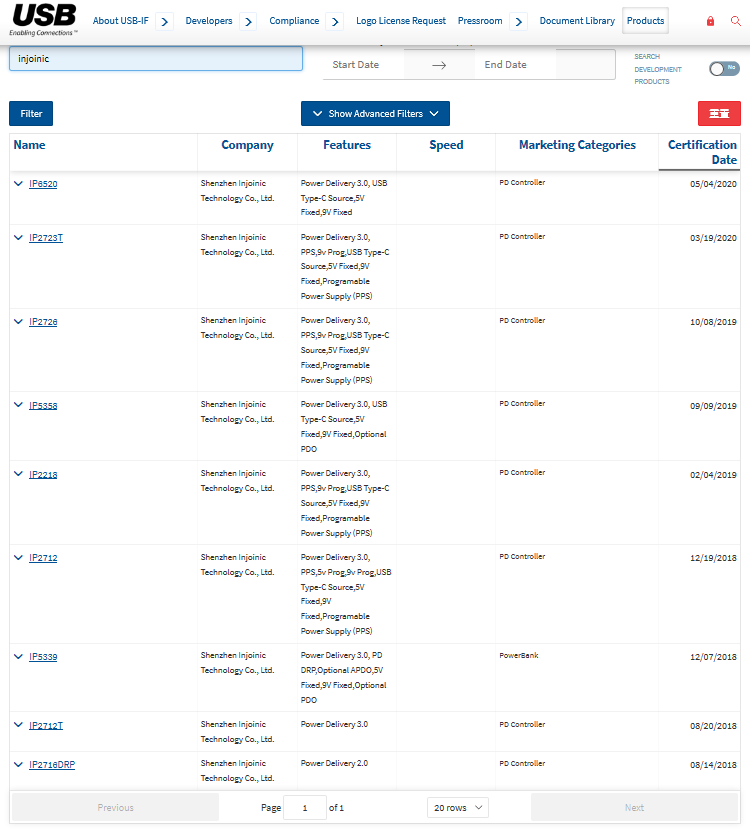
Task: Click the Start Date field
Action: point(363,64)
